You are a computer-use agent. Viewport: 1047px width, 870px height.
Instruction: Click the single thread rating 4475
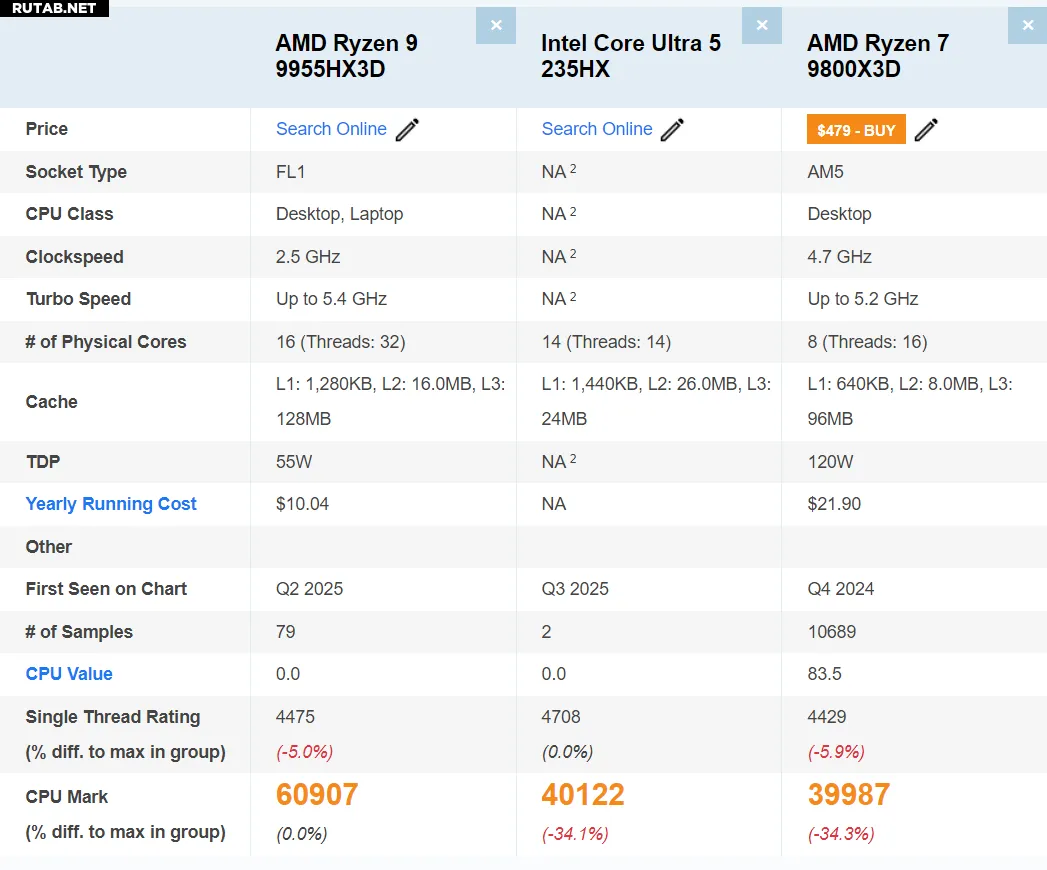[x=295, y=717]
